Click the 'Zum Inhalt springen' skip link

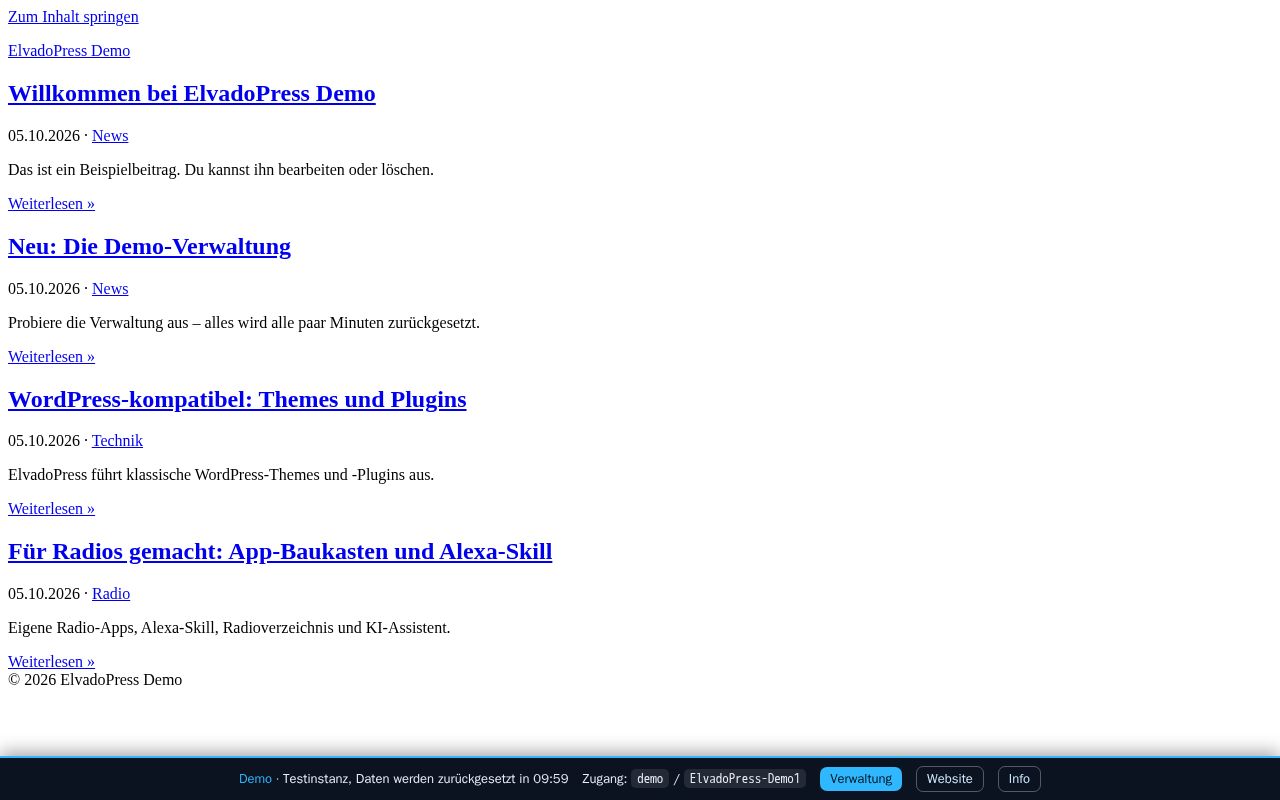73,17
